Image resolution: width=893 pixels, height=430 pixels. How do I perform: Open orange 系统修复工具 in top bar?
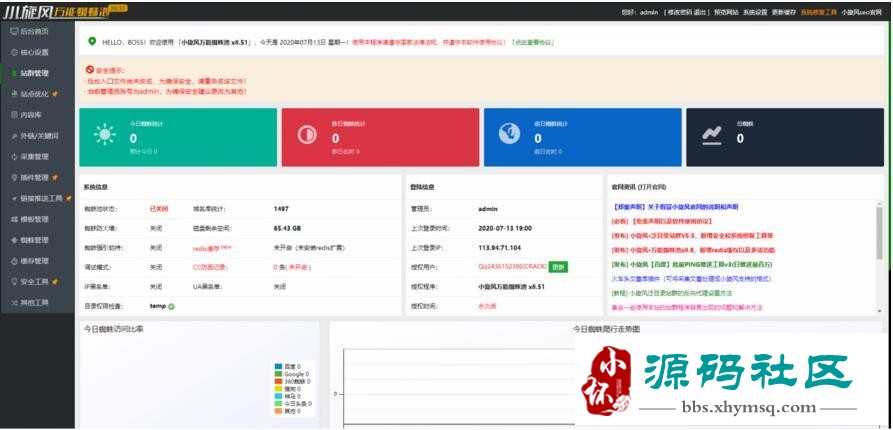[x=818, y=12]
